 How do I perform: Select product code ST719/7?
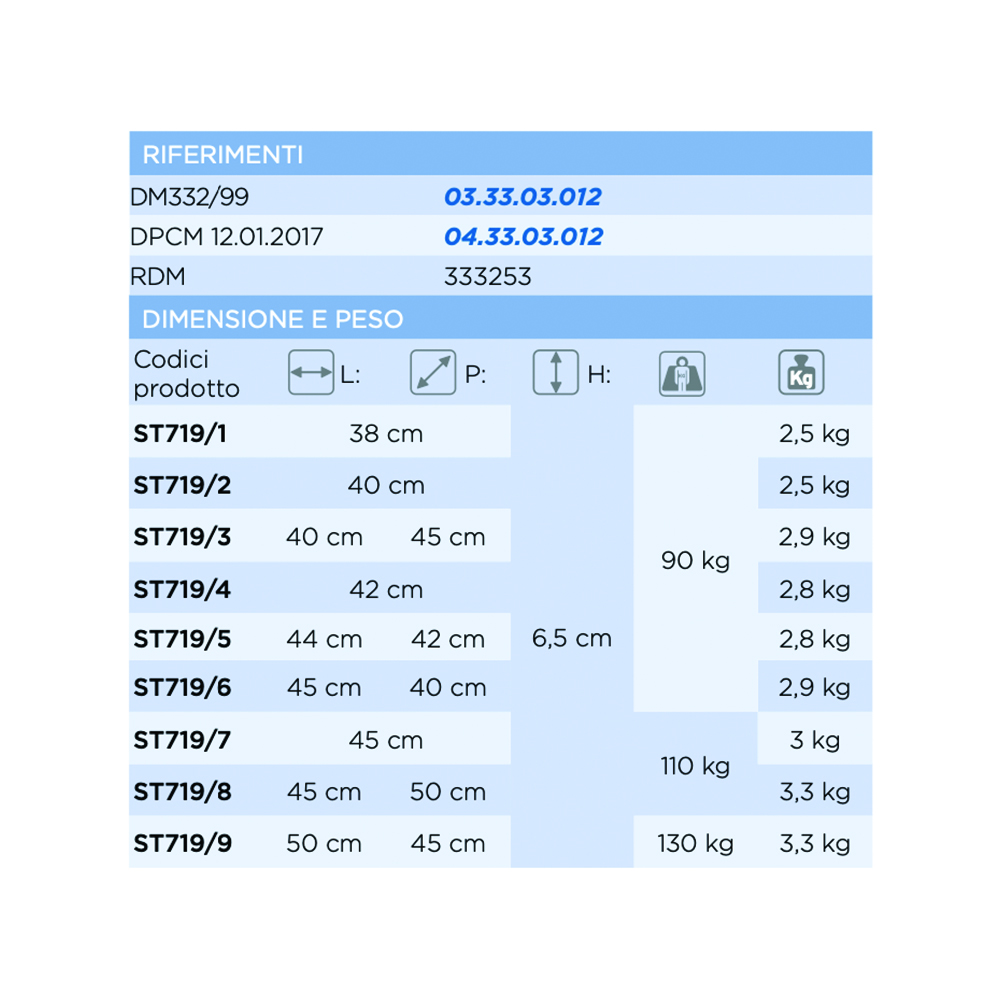point(182,741)
